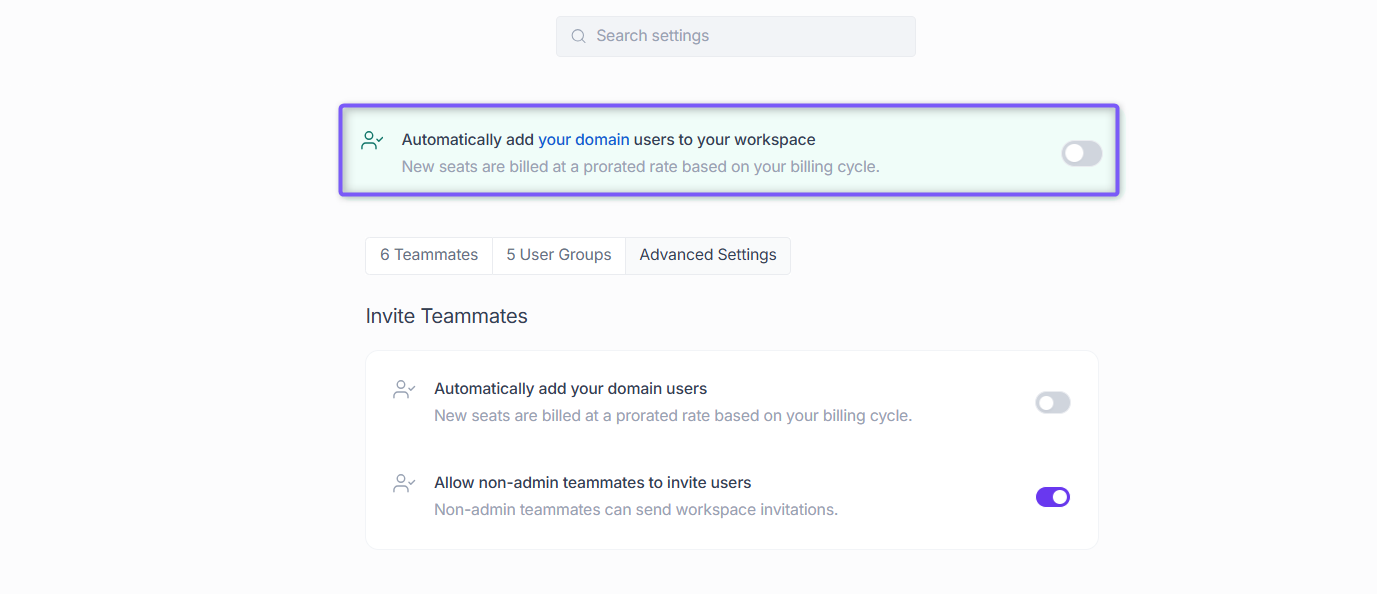Image resolution: width=1377 pixels, height=594 pixels.
Task: Click the green user-check icon in highlighted banner
Action: 372,140
